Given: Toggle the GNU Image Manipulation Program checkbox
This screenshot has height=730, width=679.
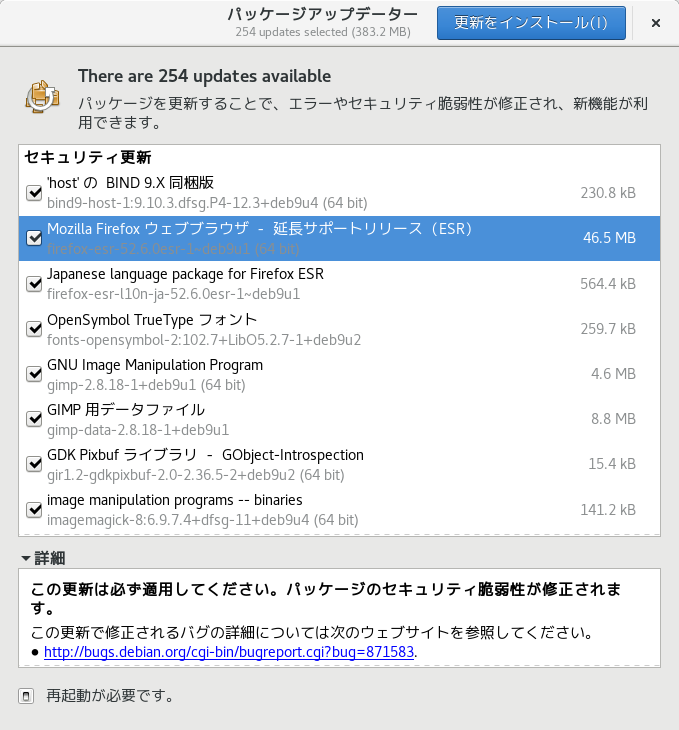Looking at the screenshot, I should pyautogui.click(x=34, y=374).
